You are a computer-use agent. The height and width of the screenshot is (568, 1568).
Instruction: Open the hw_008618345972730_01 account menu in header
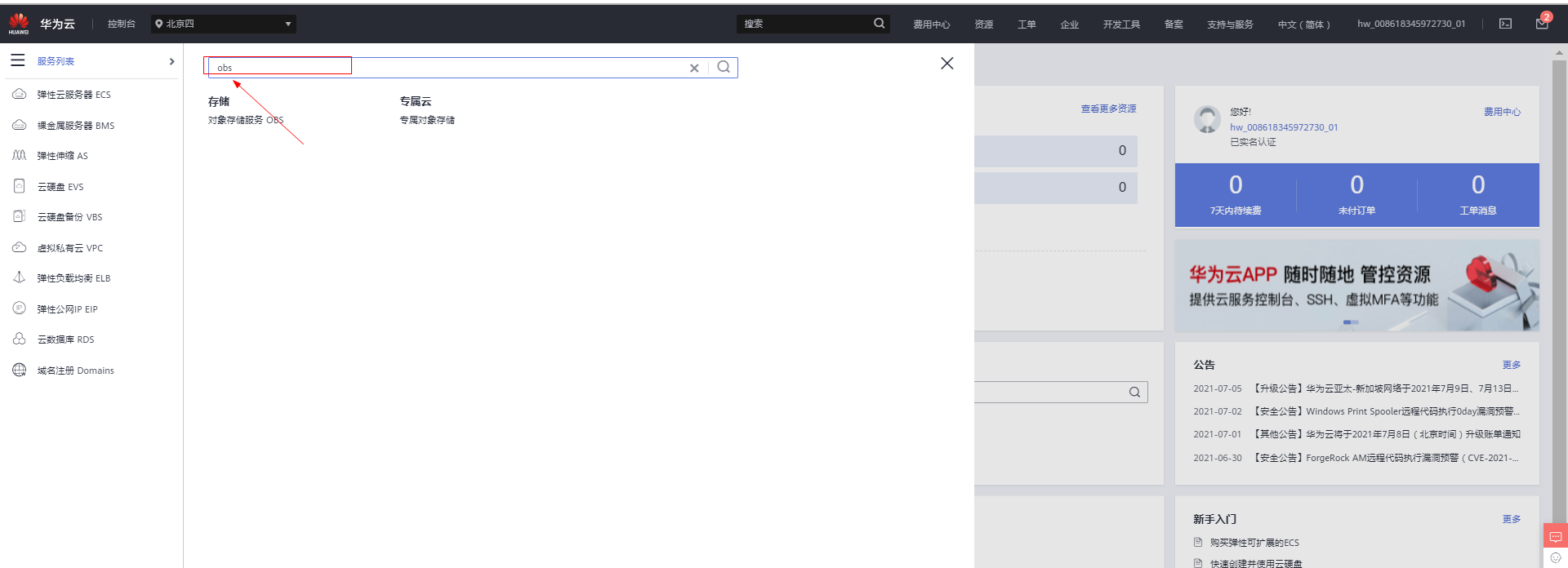coord(1411,24)
